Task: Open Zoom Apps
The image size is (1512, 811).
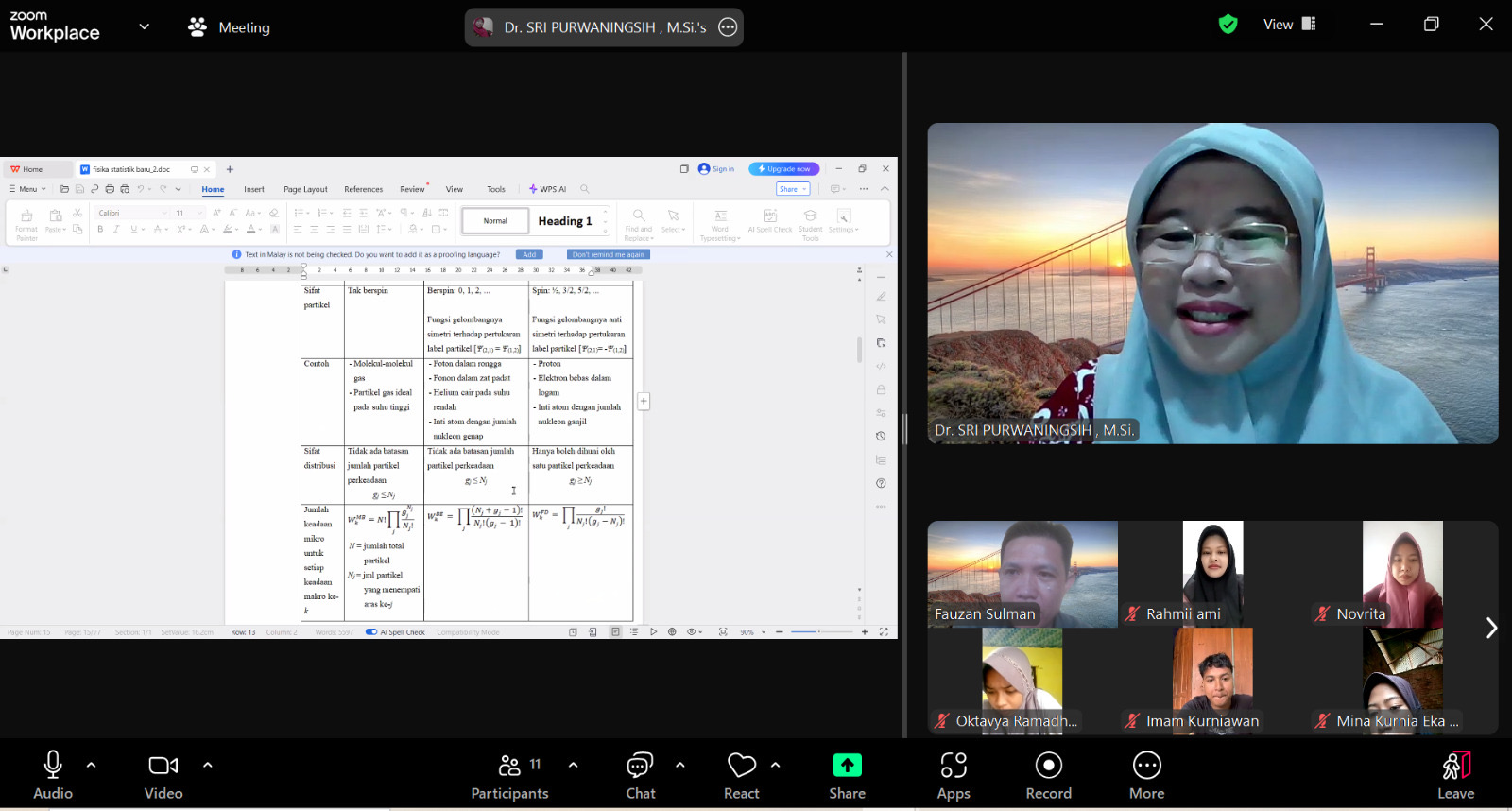Action: coord(953,774)
